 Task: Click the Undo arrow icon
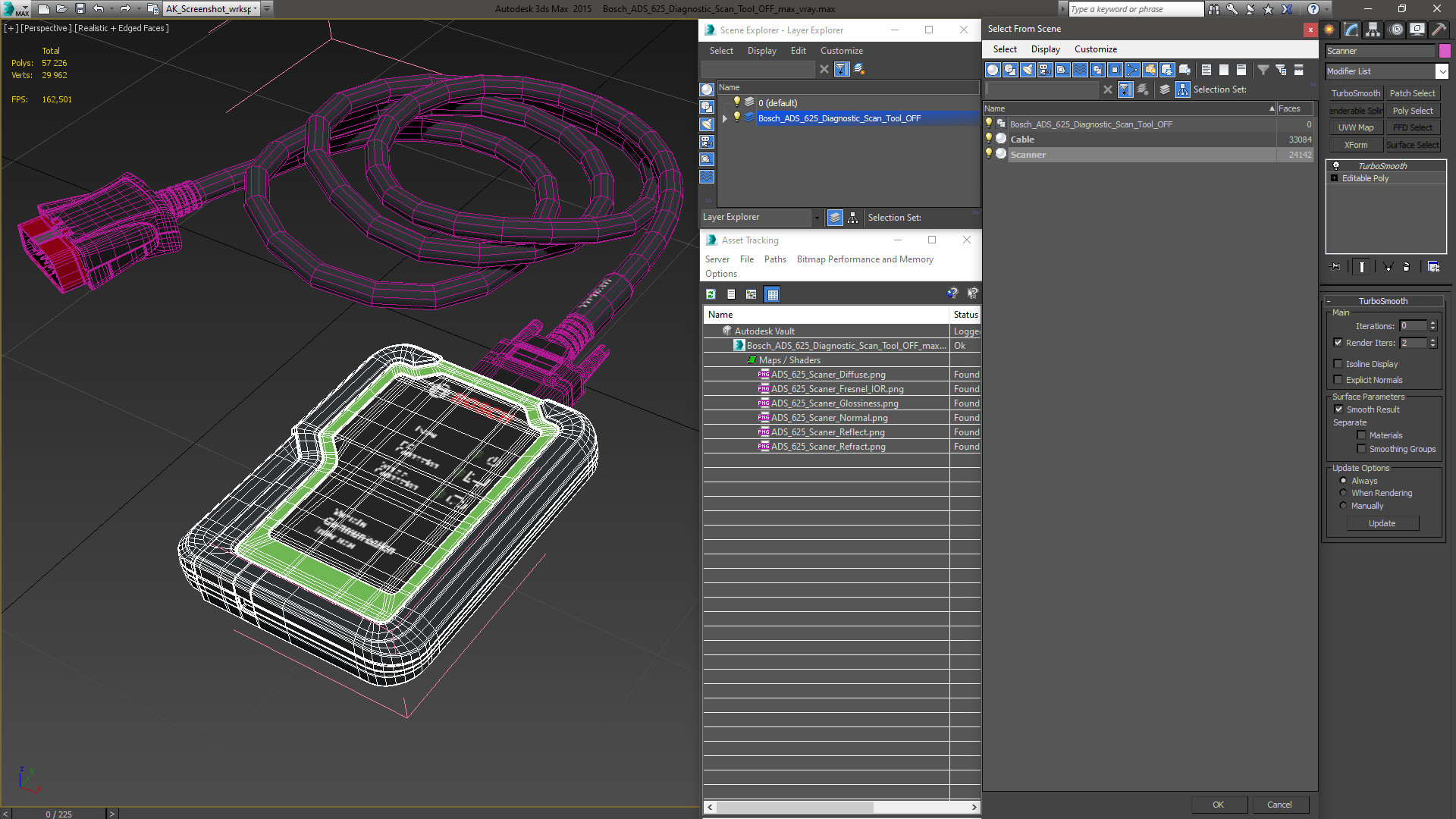[99, 9]
